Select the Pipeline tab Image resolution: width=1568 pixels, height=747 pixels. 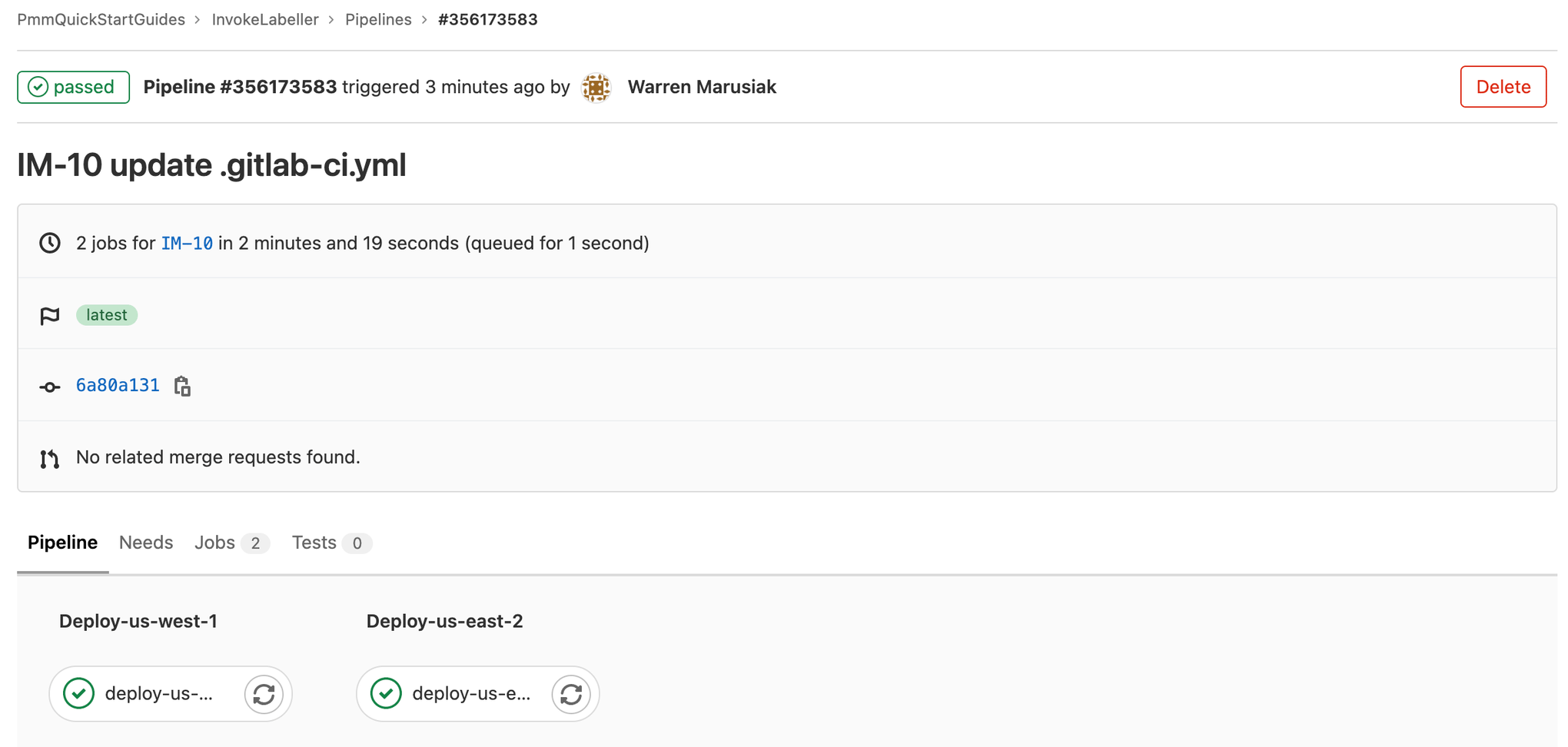point(62,543)
